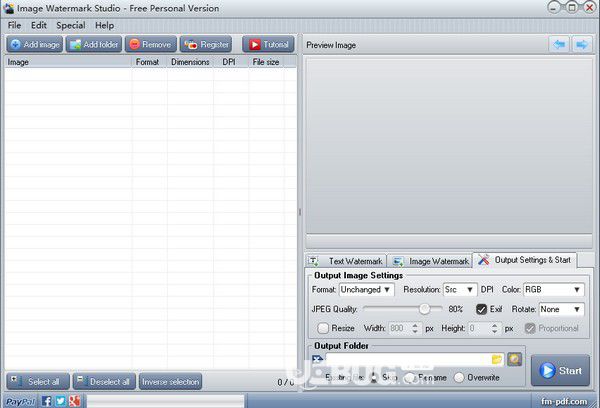Click the Select all button

(x=38, y=382)
